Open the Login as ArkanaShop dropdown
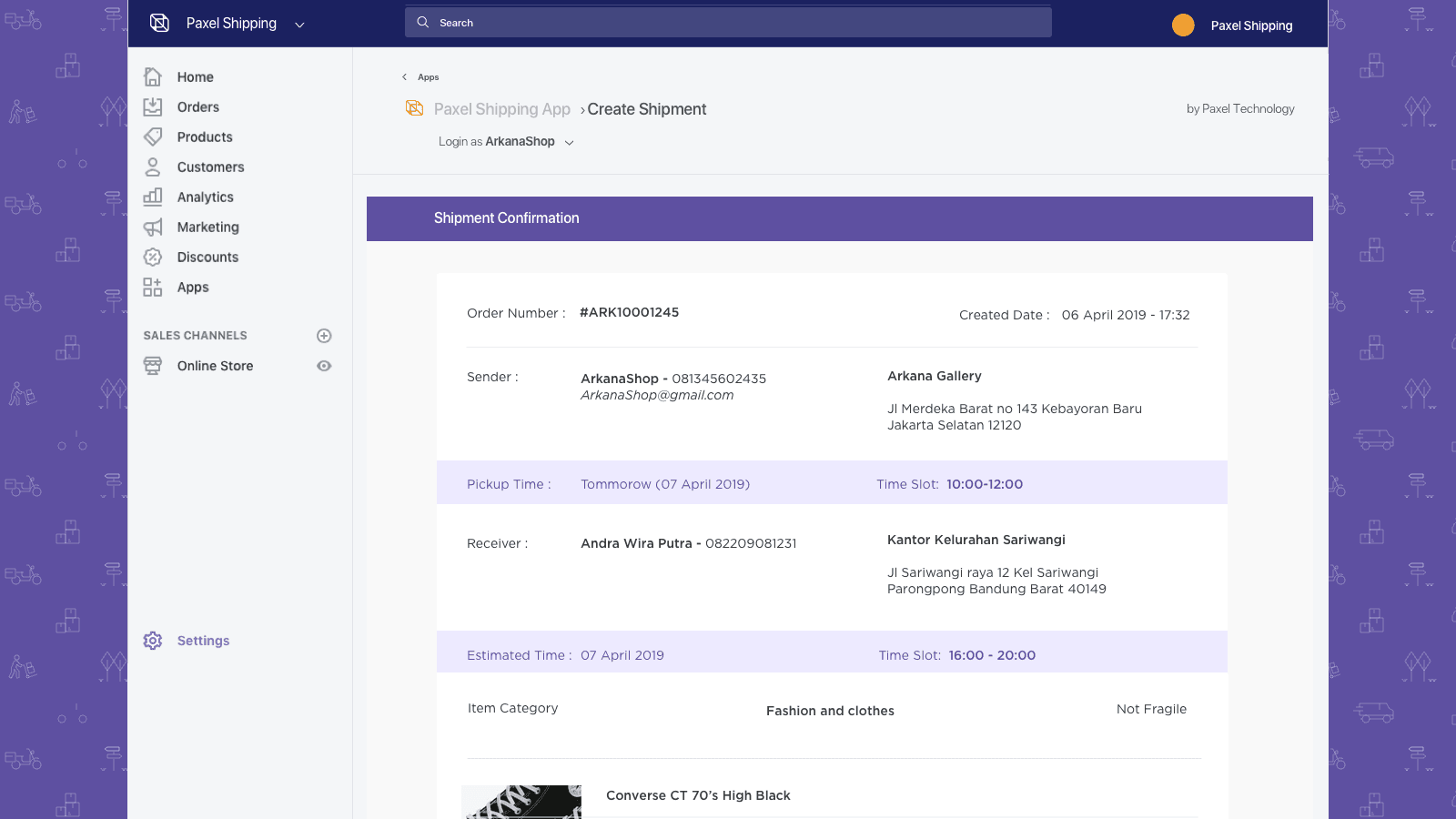Viewport: 1456px width, 819px height. (569, 142)
